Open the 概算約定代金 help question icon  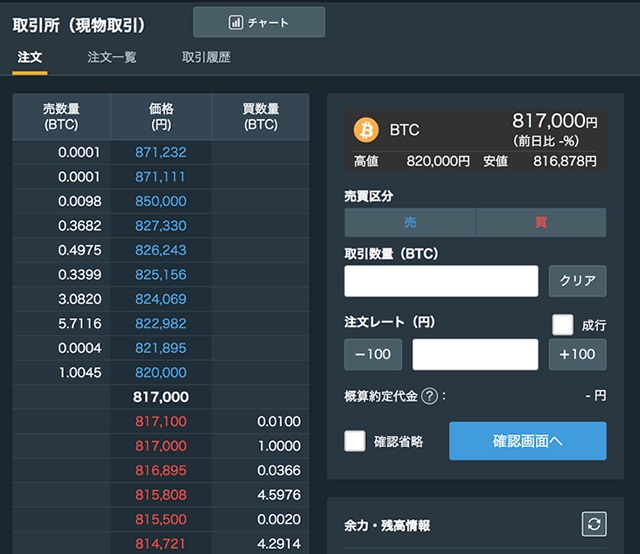430,395
